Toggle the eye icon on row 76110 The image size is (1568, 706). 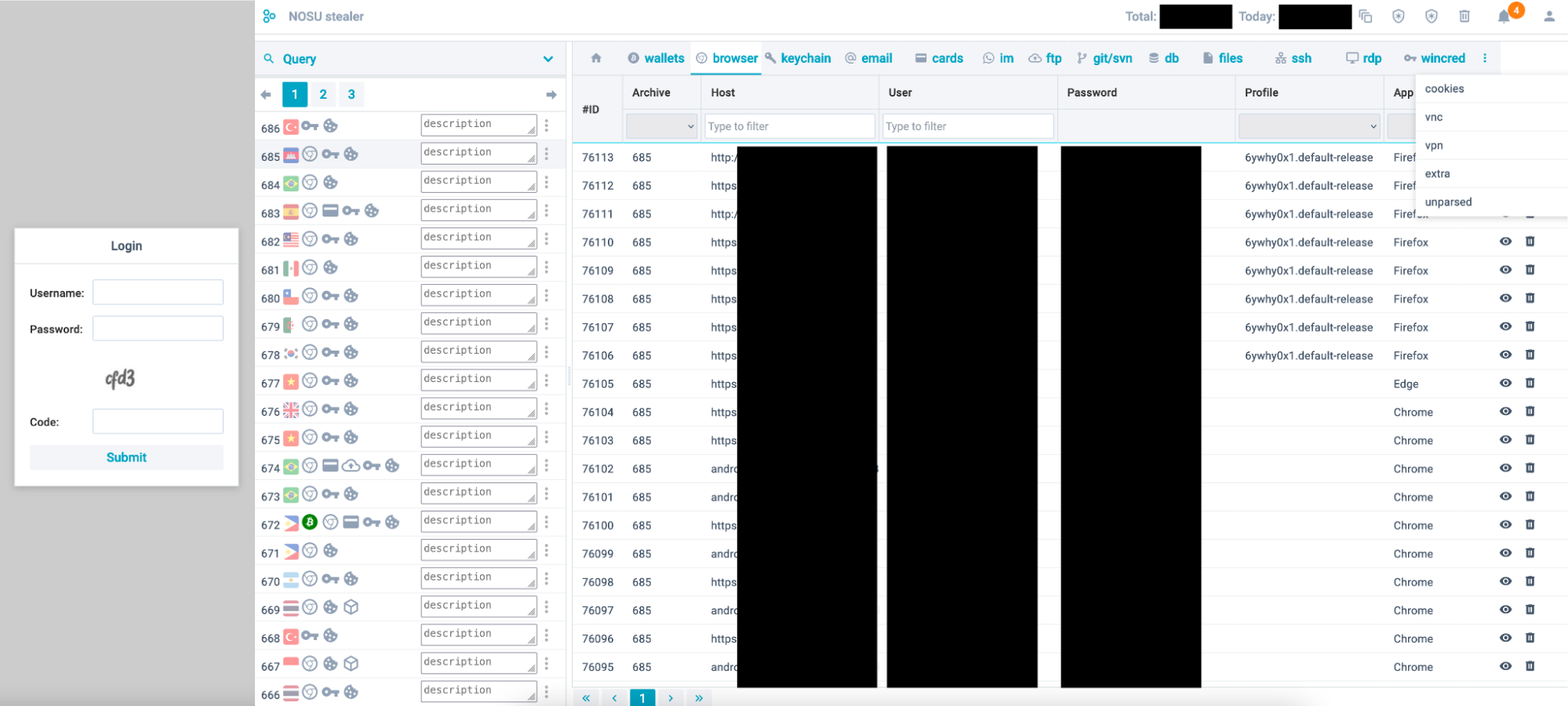point(1505,242)
